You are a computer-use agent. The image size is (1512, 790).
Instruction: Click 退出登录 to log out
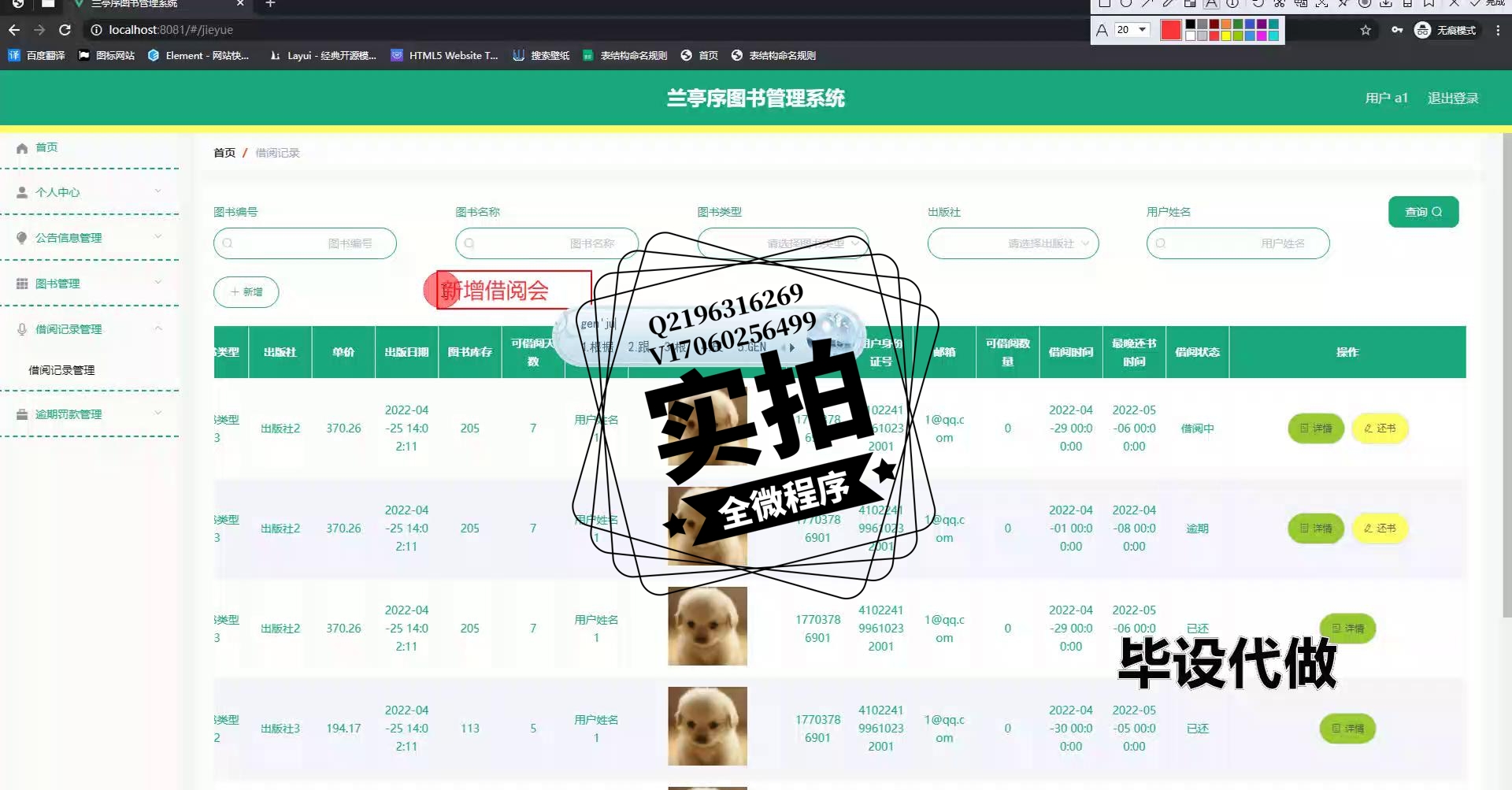(x=1453, y=98)
